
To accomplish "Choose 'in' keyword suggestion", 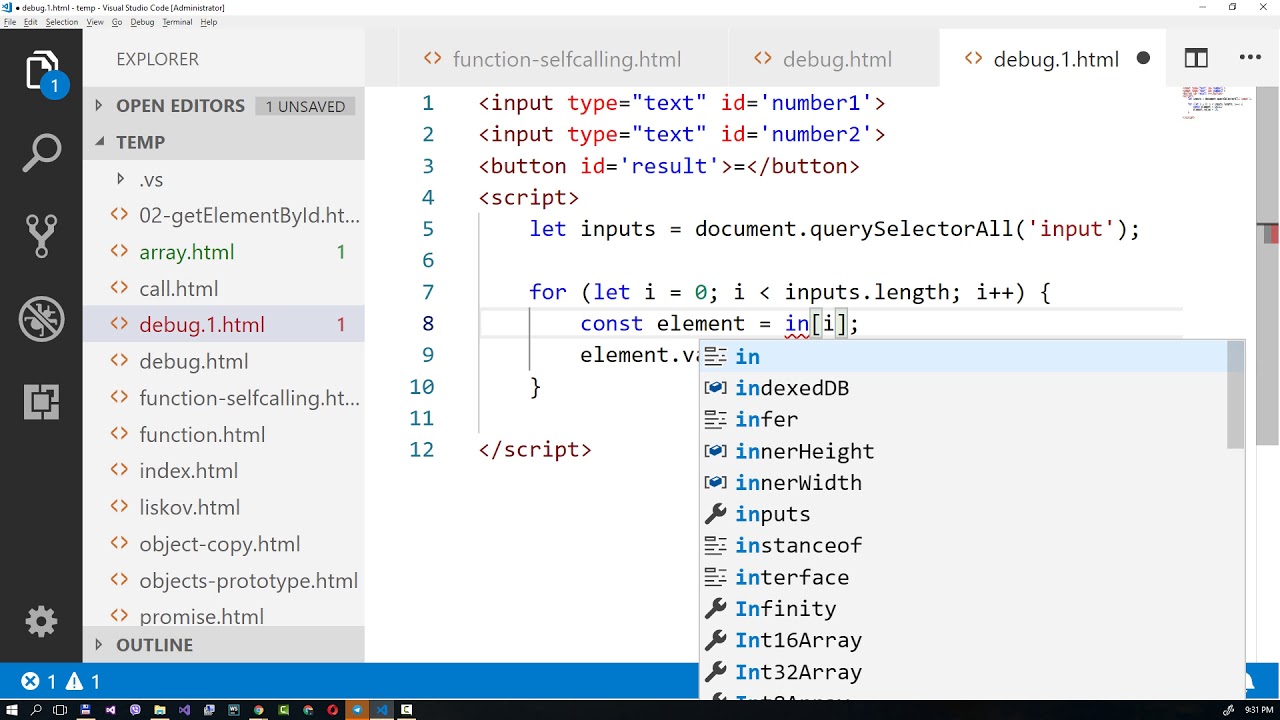I will tap(964, 356).
